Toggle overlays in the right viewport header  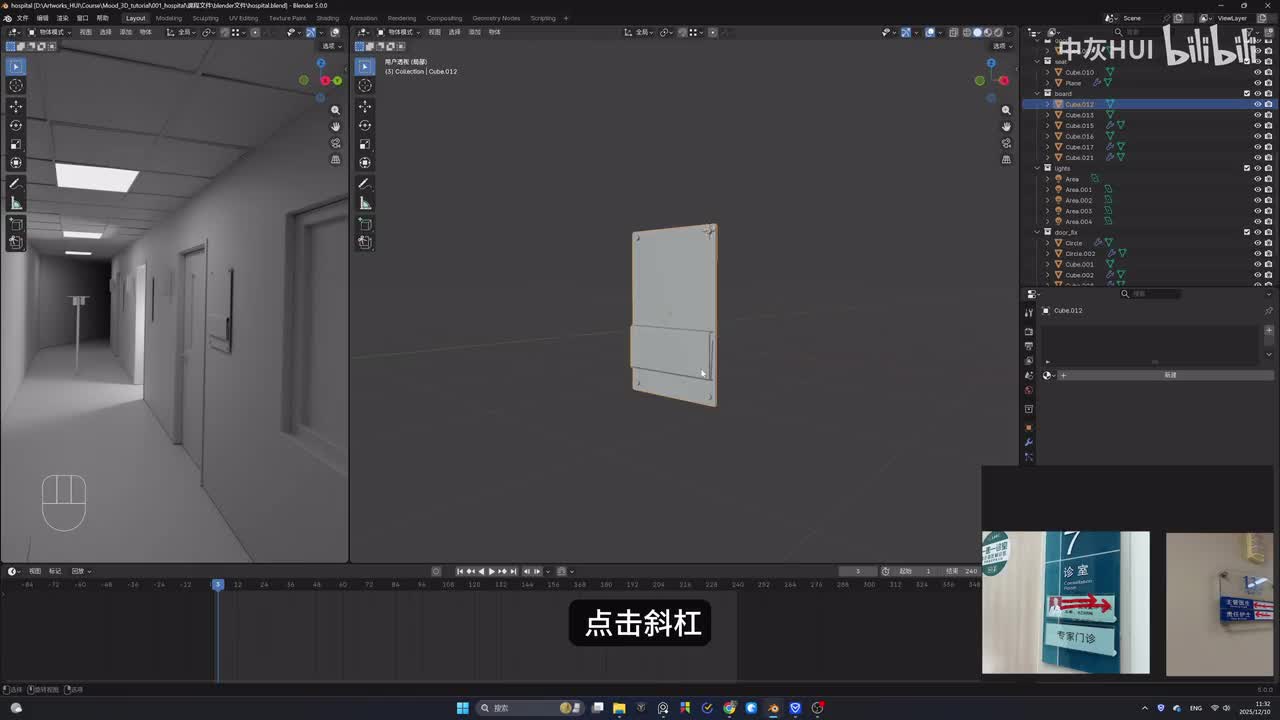(930, 32)
